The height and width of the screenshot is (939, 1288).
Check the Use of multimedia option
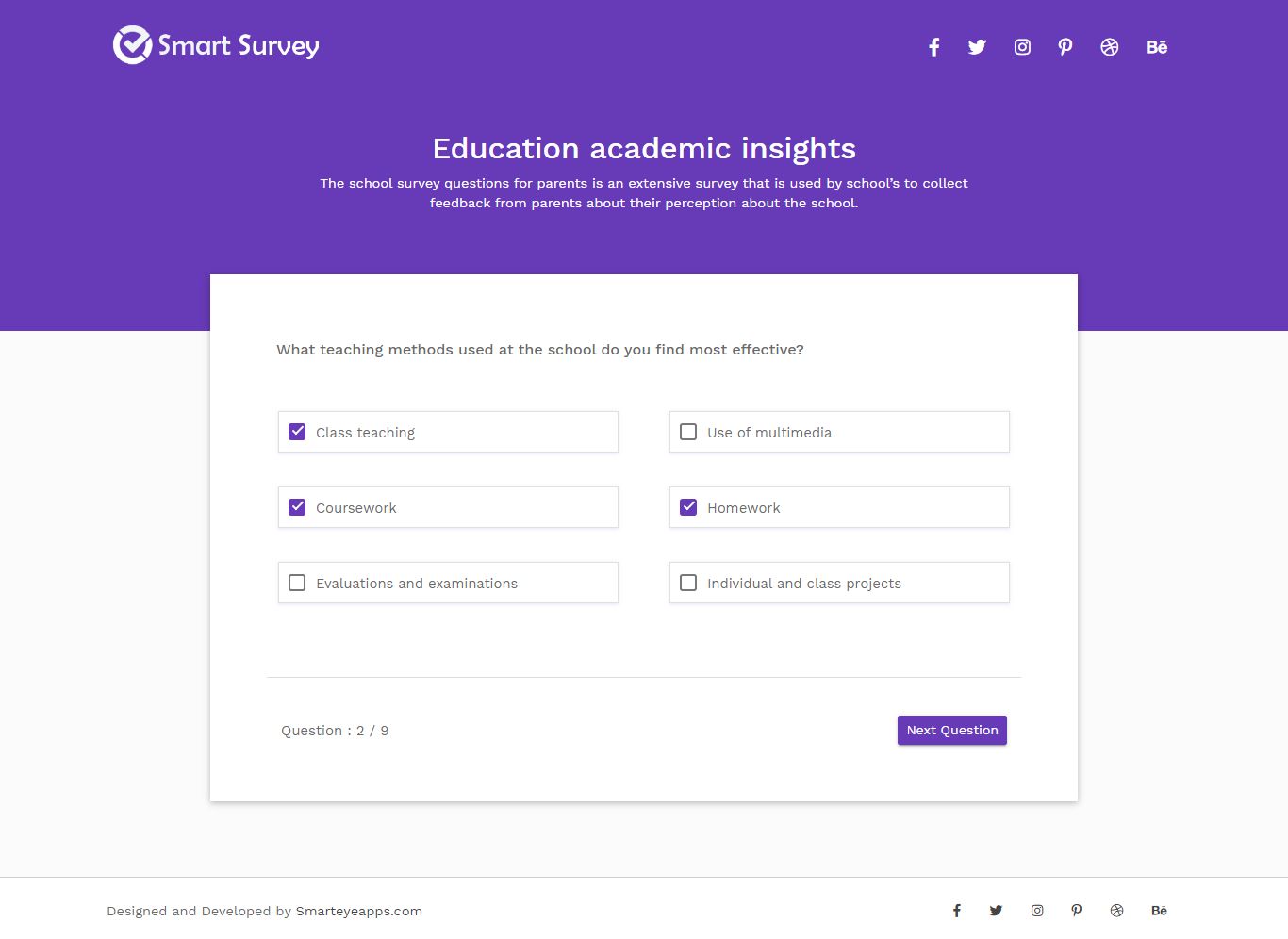(x=688, y=432)
